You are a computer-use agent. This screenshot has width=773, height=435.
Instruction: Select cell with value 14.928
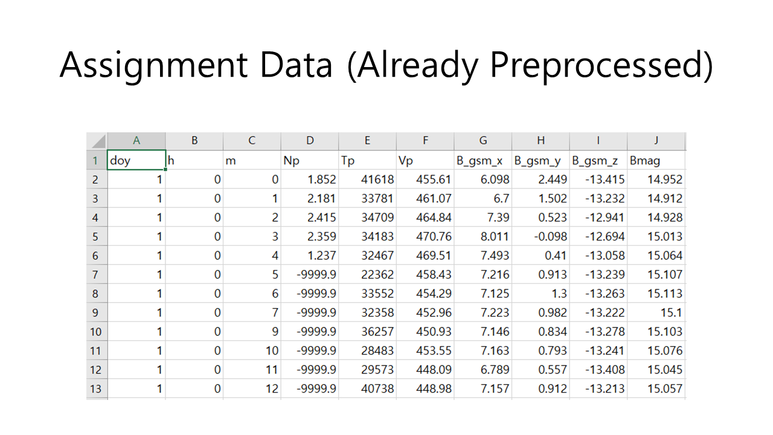coord(656,218)
